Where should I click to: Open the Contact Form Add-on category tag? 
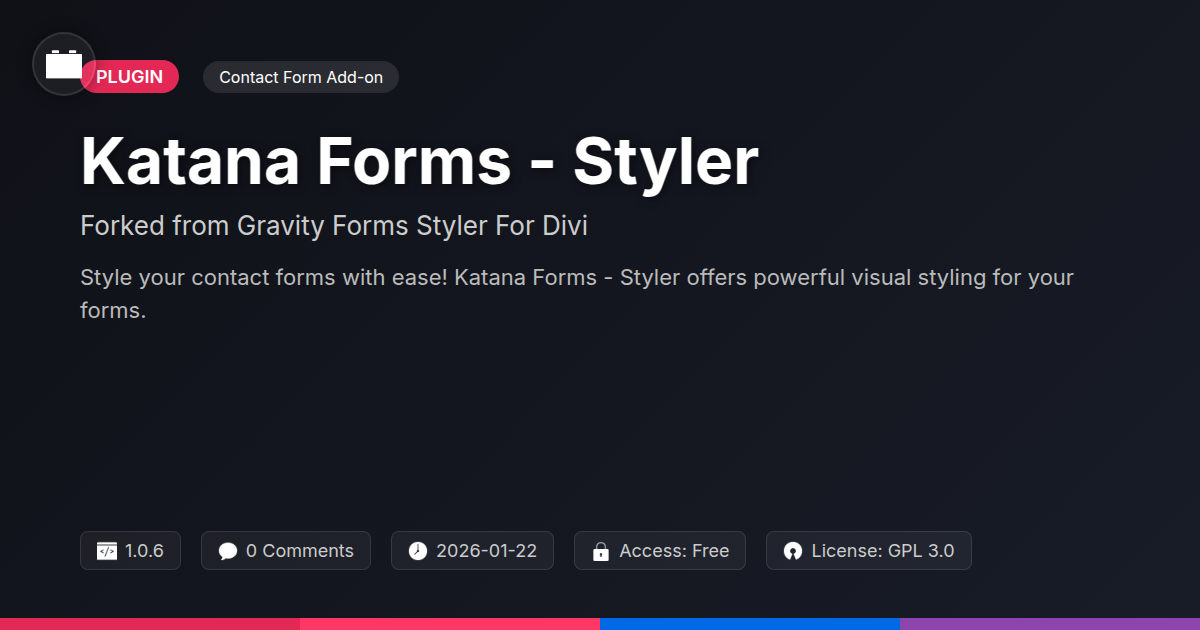click(301, 77)
